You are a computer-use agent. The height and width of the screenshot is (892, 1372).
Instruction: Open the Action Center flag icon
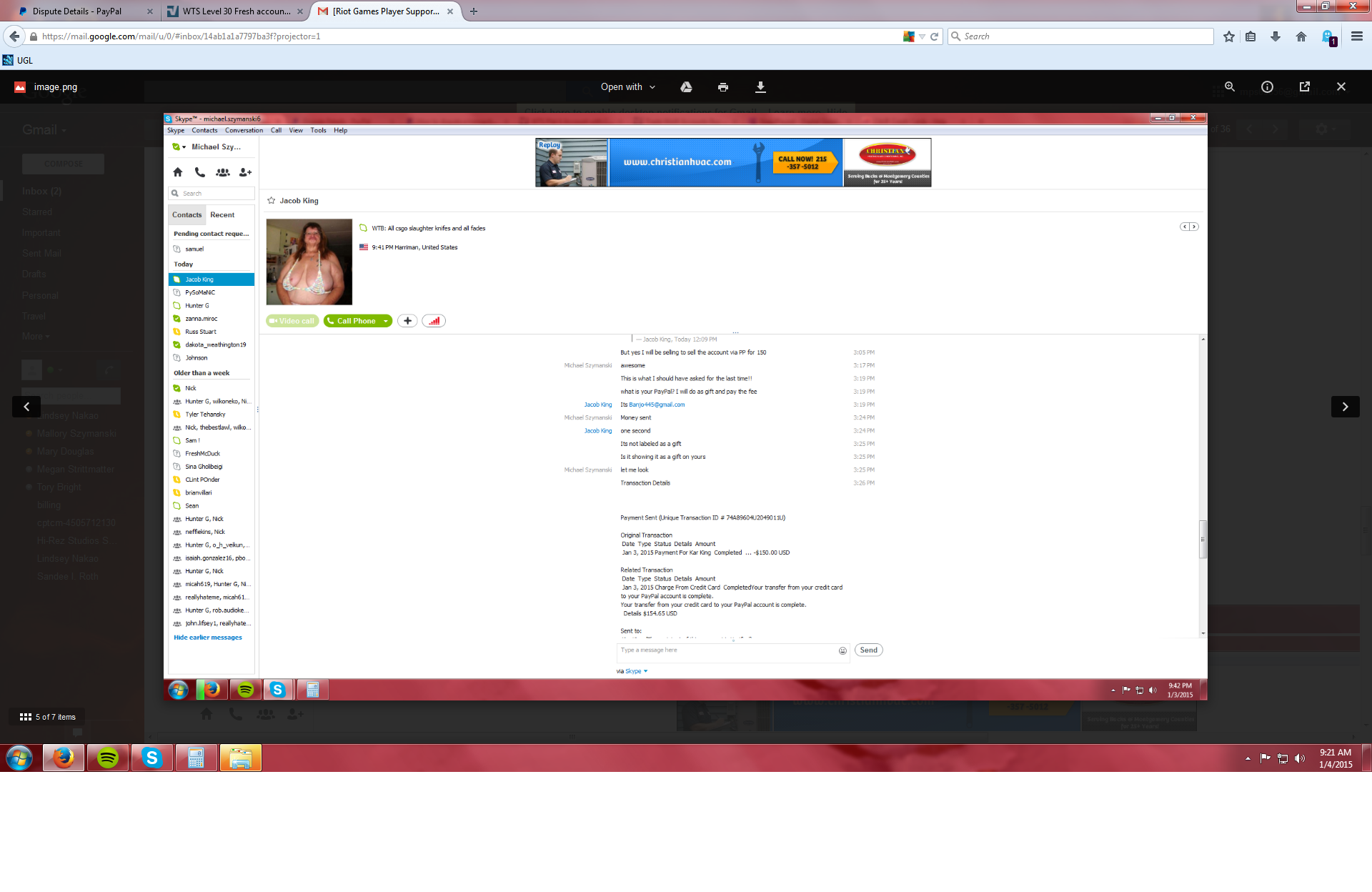point(1266,758)
